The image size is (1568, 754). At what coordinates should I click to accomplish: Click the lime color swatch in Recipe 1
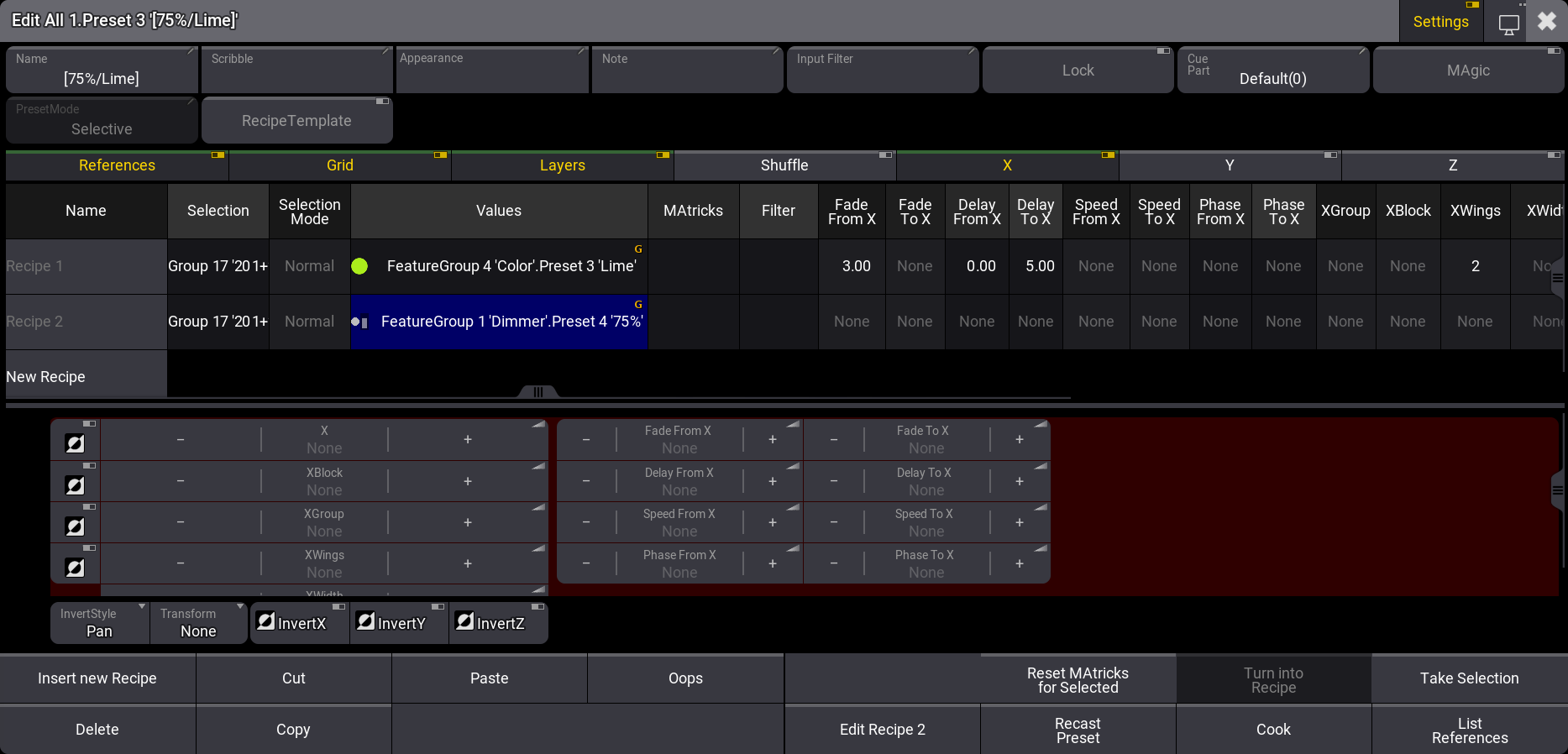click(359, 266)
